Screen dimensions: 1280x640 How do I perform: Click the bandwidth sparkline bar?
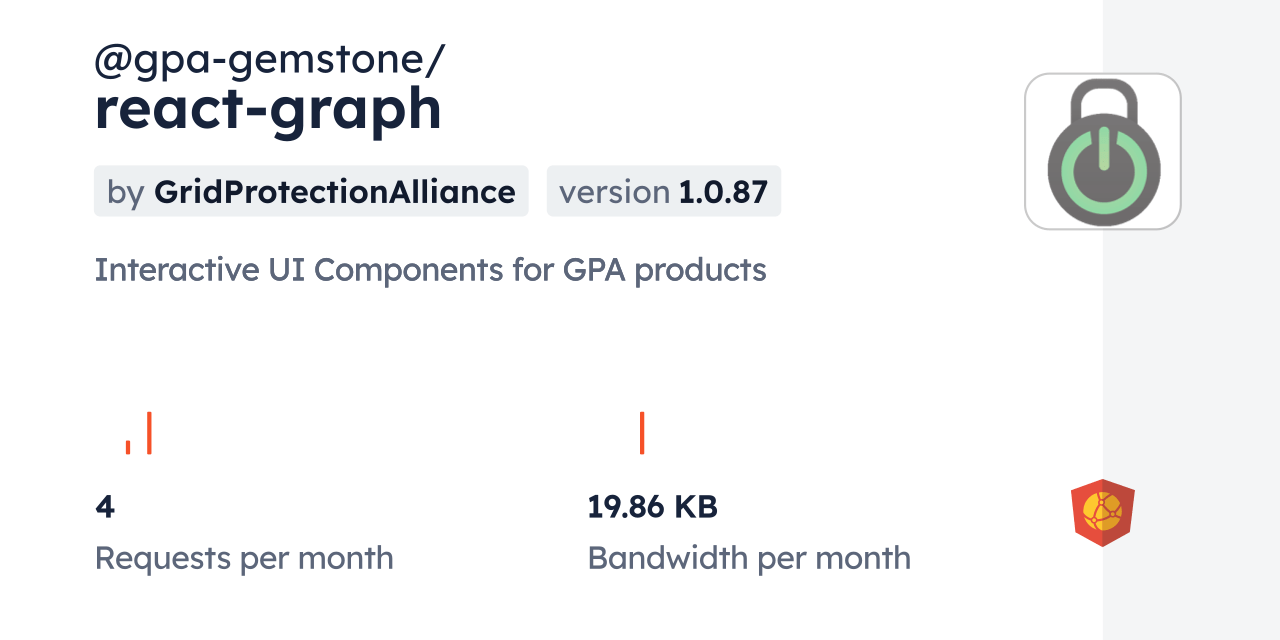pyautogui.click(x=642, y=433)
